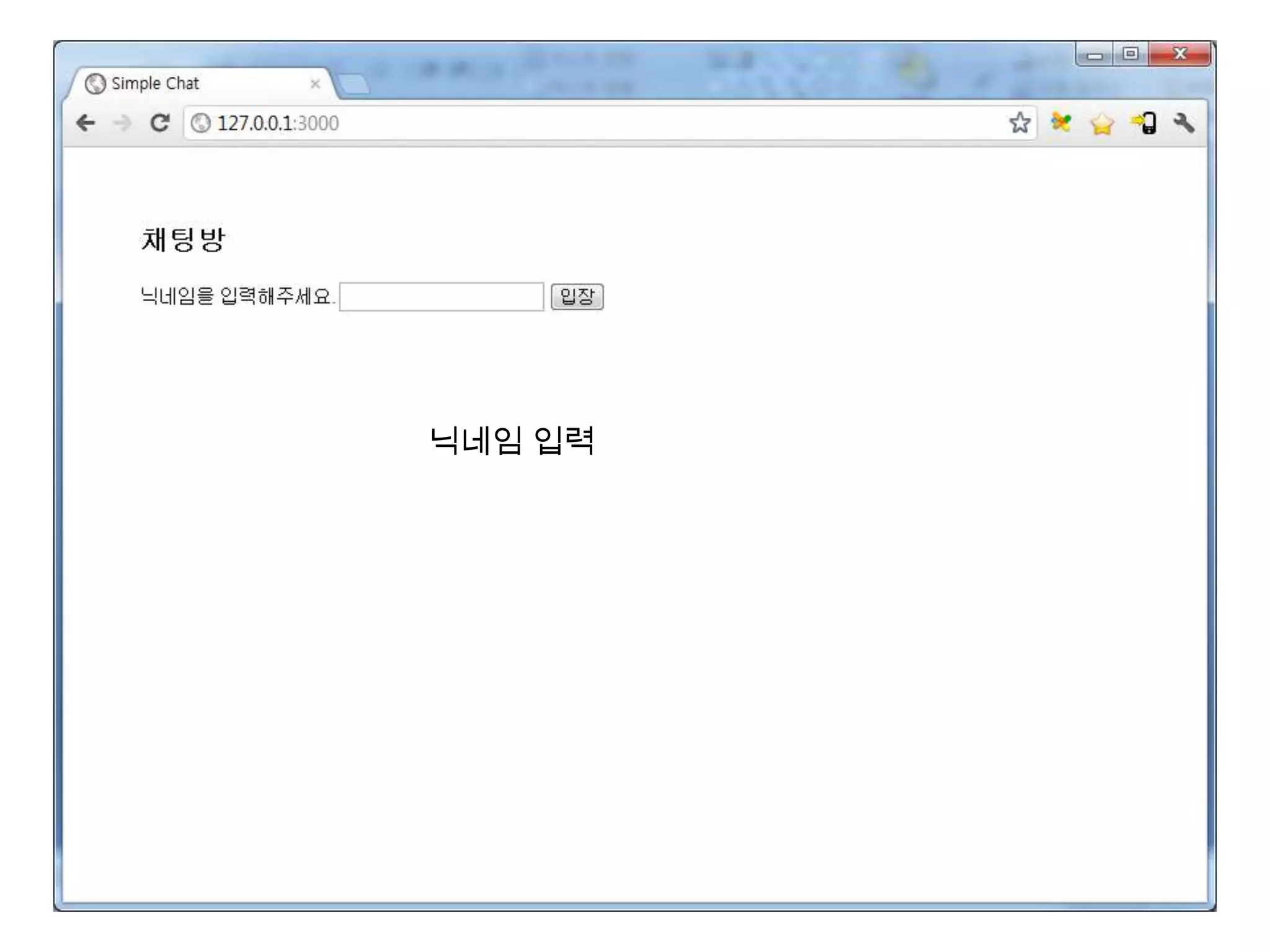The image size is (1270, 952).
Task: Focus the address bar showing 127.0.0.1:3000
Action: click(609, 123)
